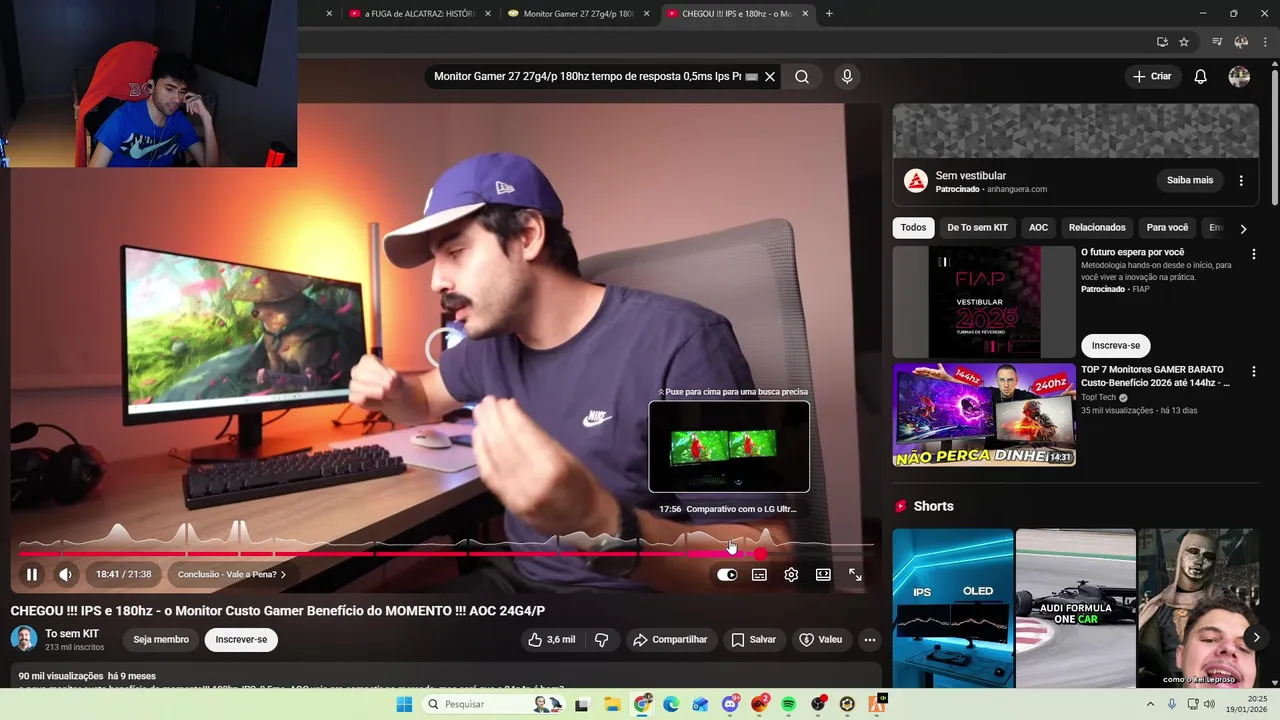Expand chapter 'Conclusão - Vale a Pena?'
Screen dimensions: 1280x720
(x=232, y=575)
